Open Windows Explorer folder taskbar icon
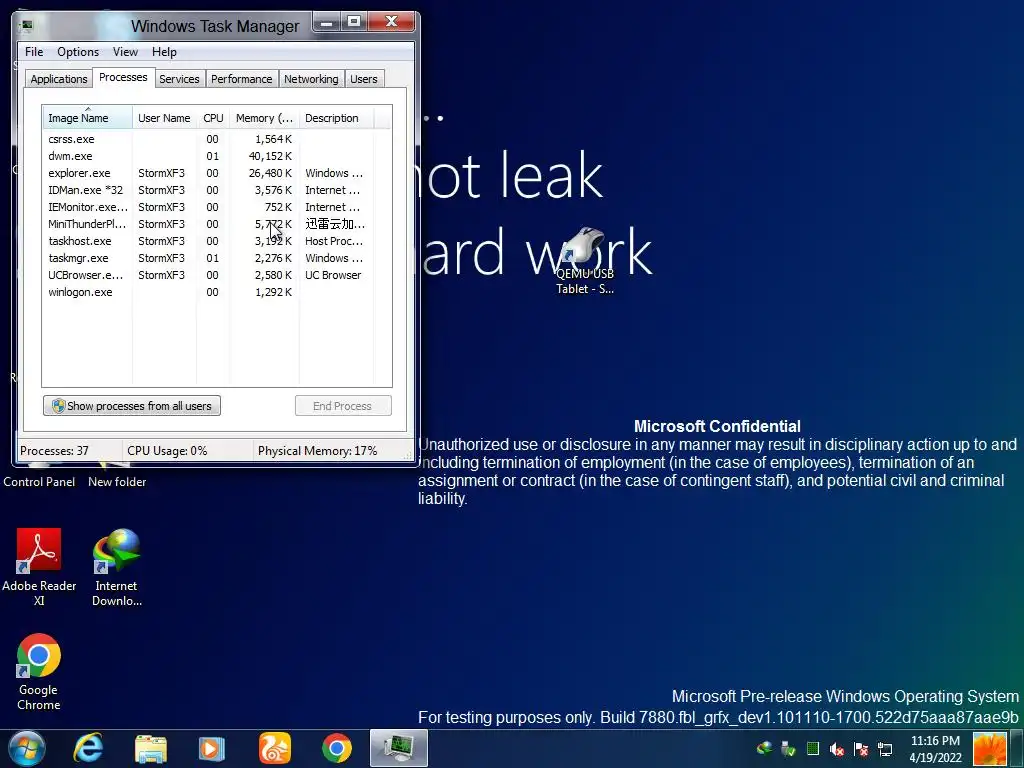This screenshot has width=1024, height=768. (x=151, y=748)
